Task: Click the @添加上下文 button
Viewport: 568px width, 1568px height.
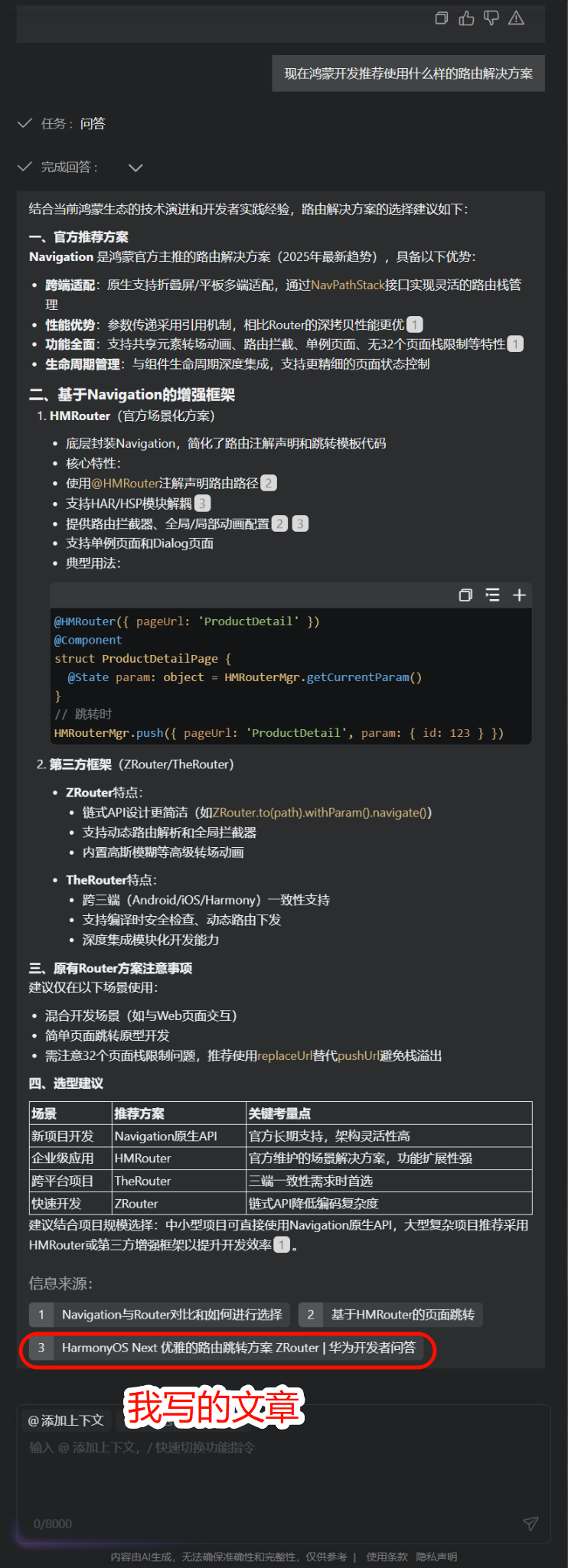Action: (x=66, y=1420)
